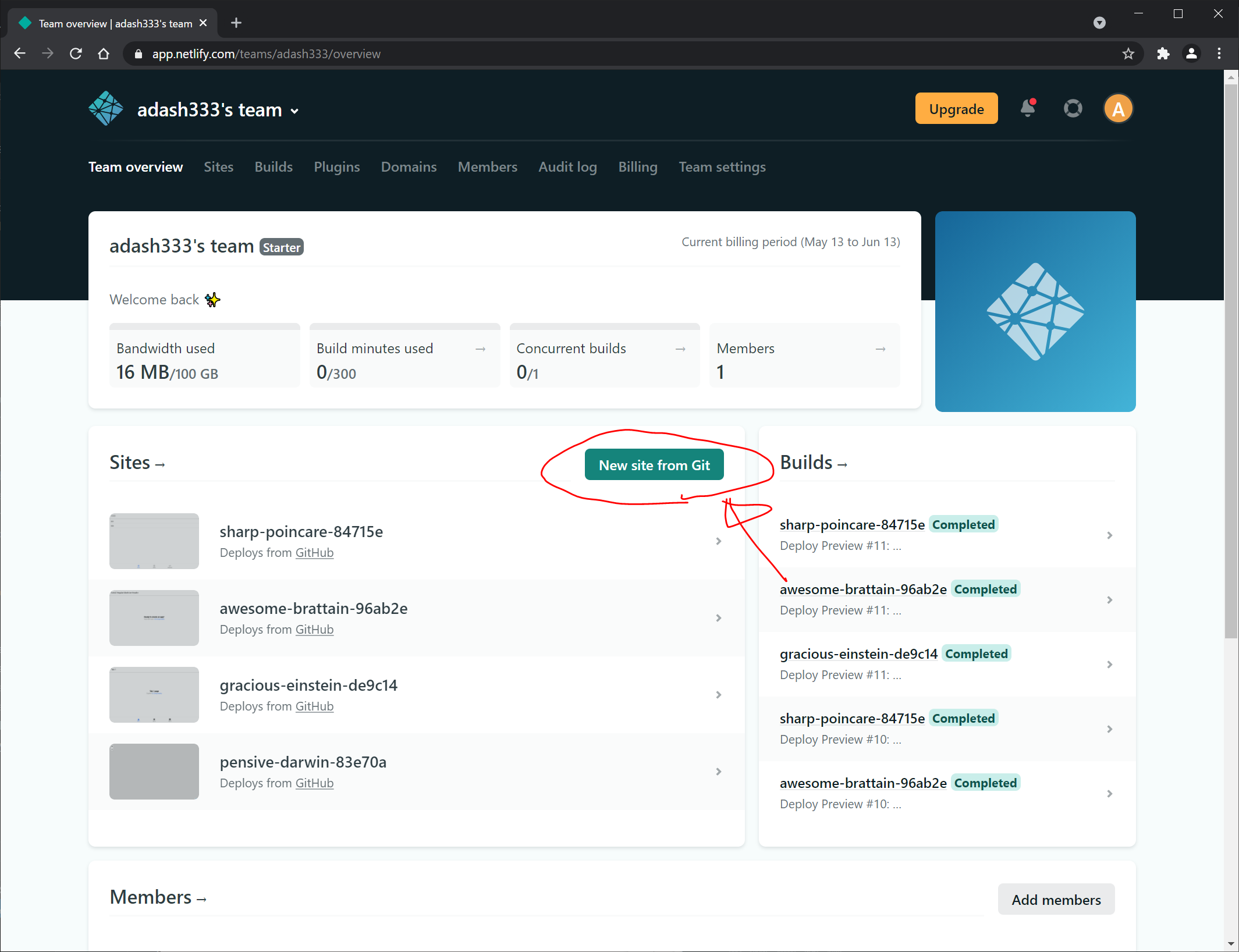Reload the page with the refresh icon

(x=76, y=54)
